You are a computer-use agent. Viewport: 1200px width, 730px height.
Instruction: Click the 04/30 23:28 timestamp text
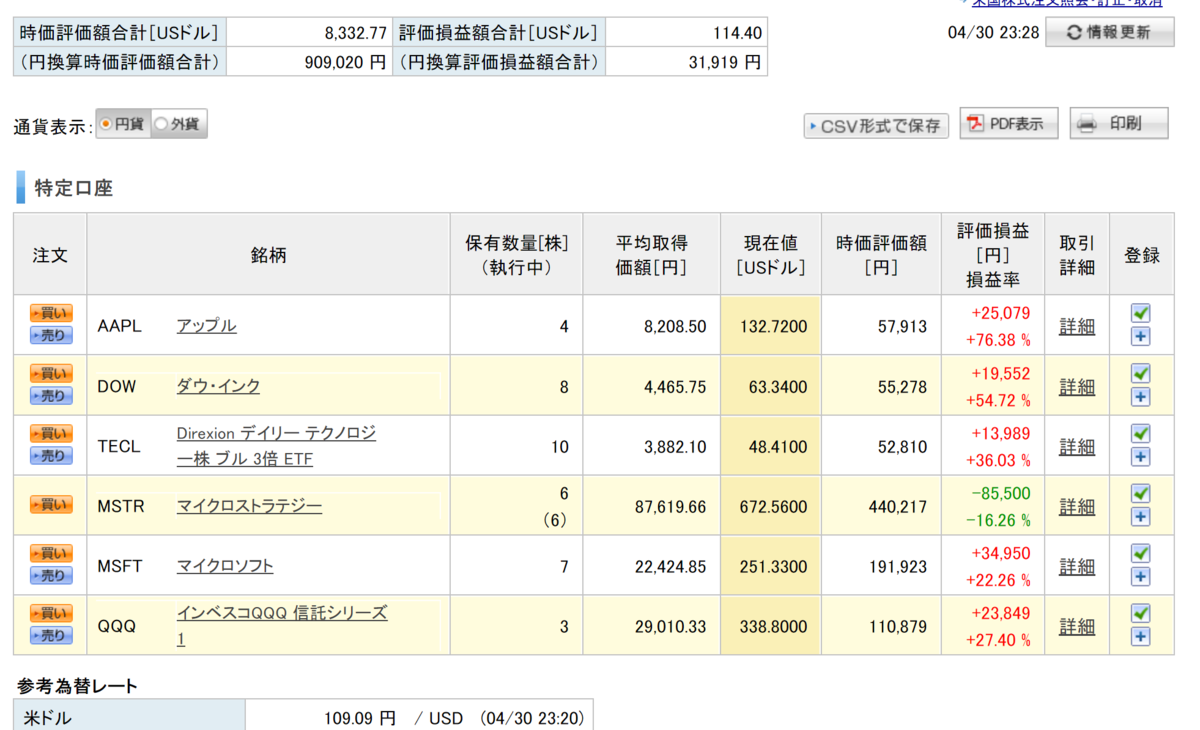[993, 33]
